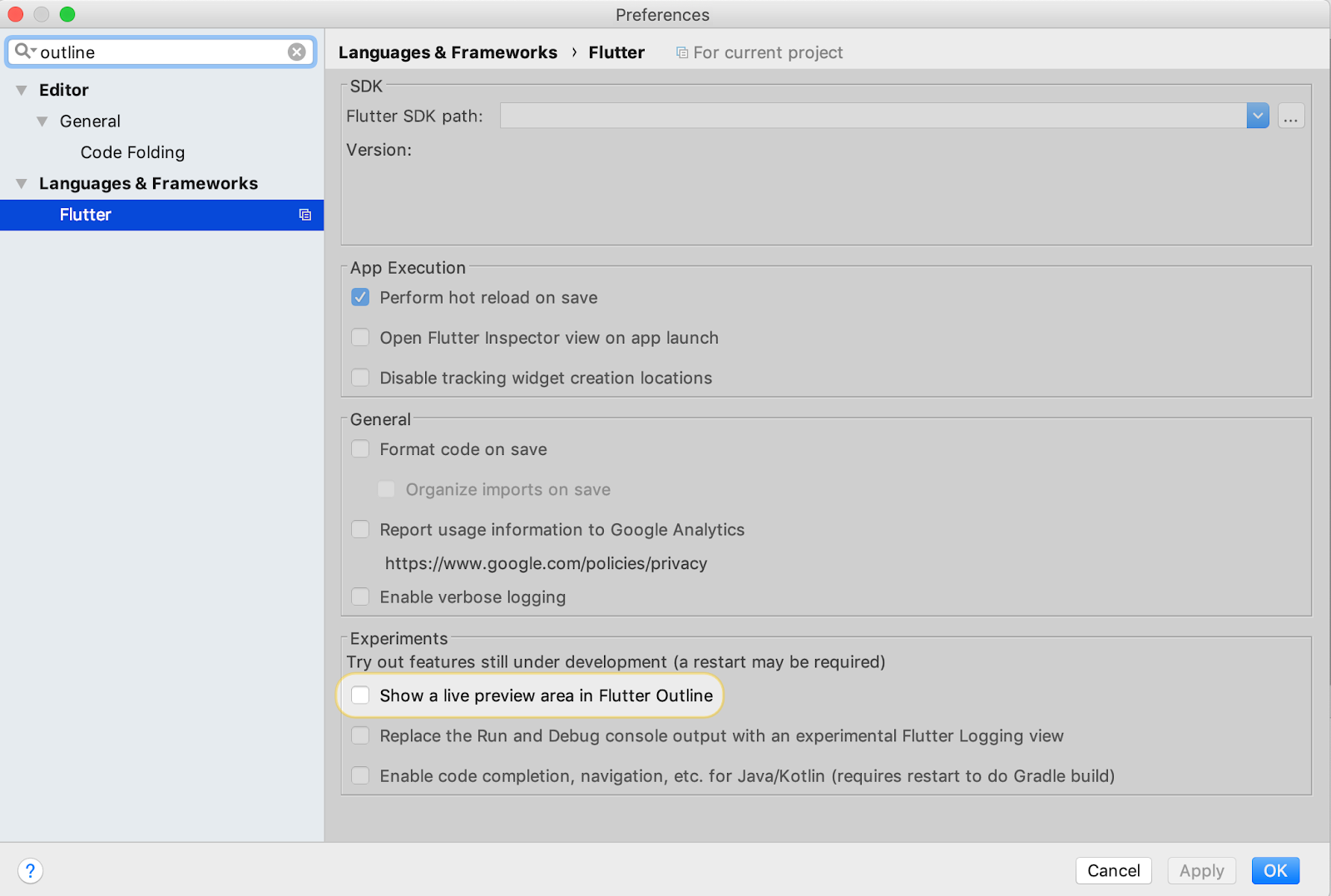The height and width of the screenshot is (896, 1331).
Task: Check Organize imports on save
Action: (386, 489)
